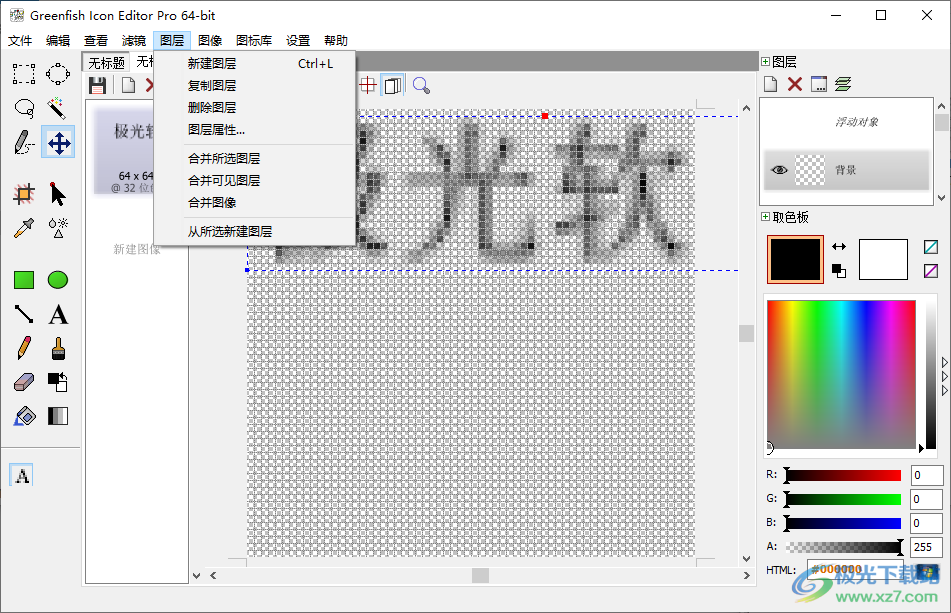Select the eraser tool
The height and width of the screenshot is (613, 951).
[23, 381]
